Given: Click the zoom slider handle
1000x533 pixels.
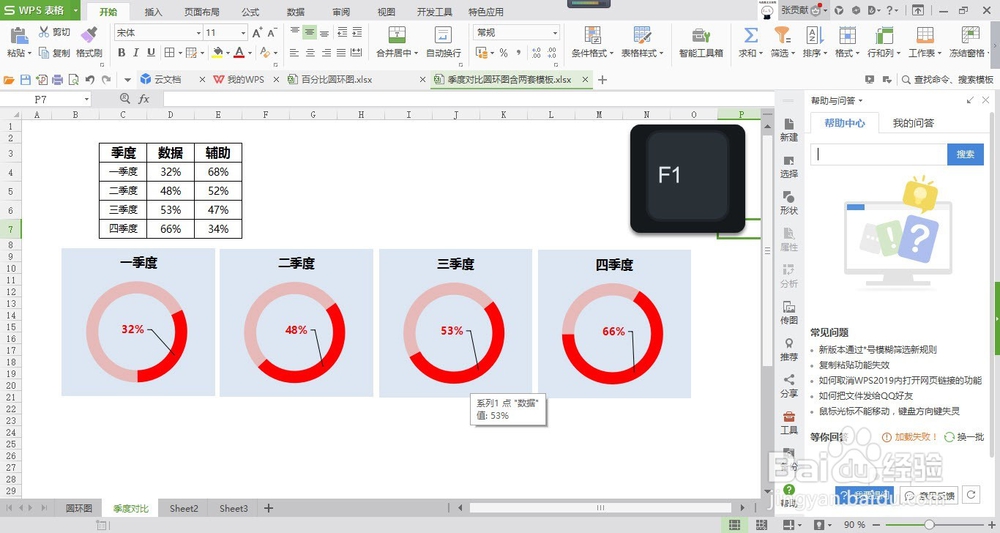Looking at the screenshot, I should [x=929, y=525].
